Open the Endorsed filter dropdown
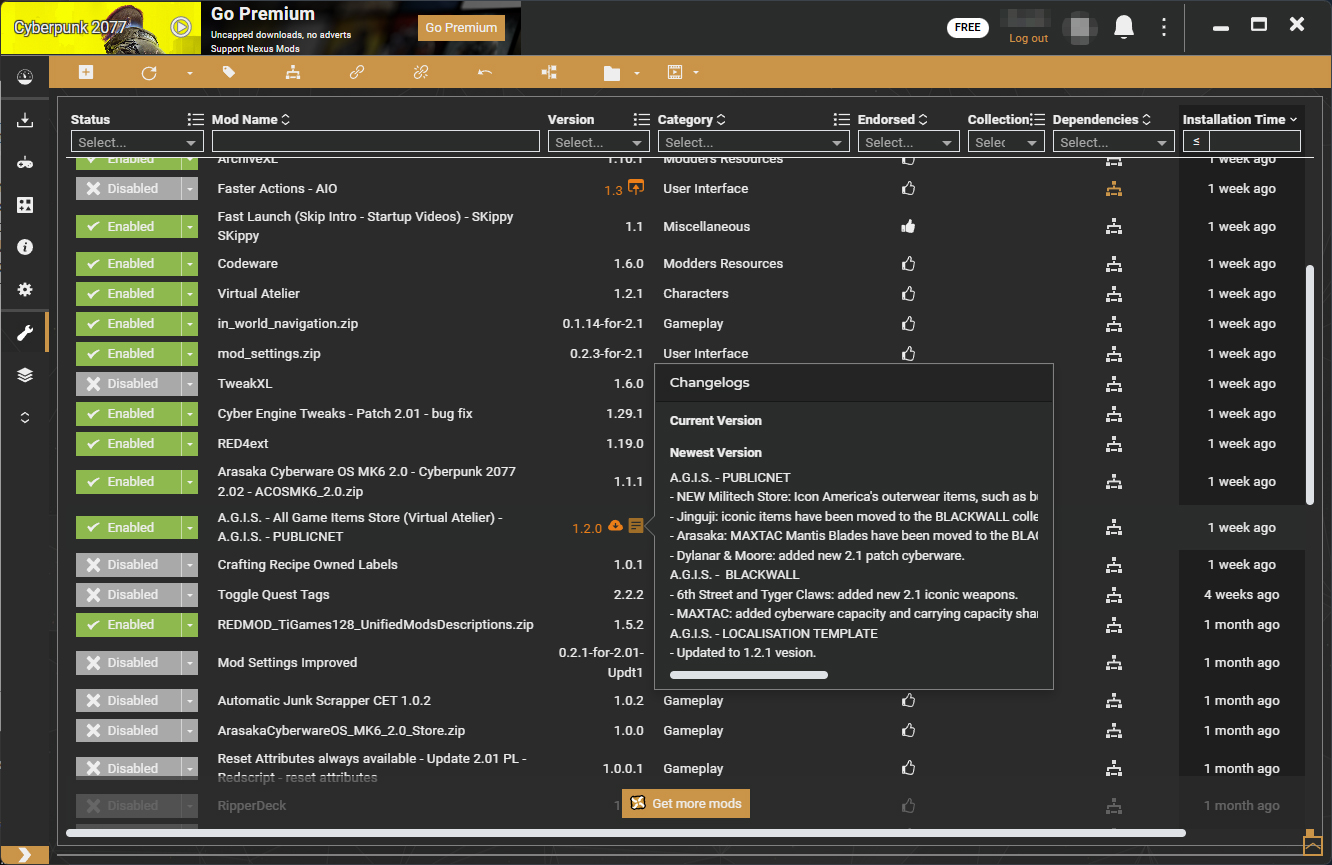 909,142
